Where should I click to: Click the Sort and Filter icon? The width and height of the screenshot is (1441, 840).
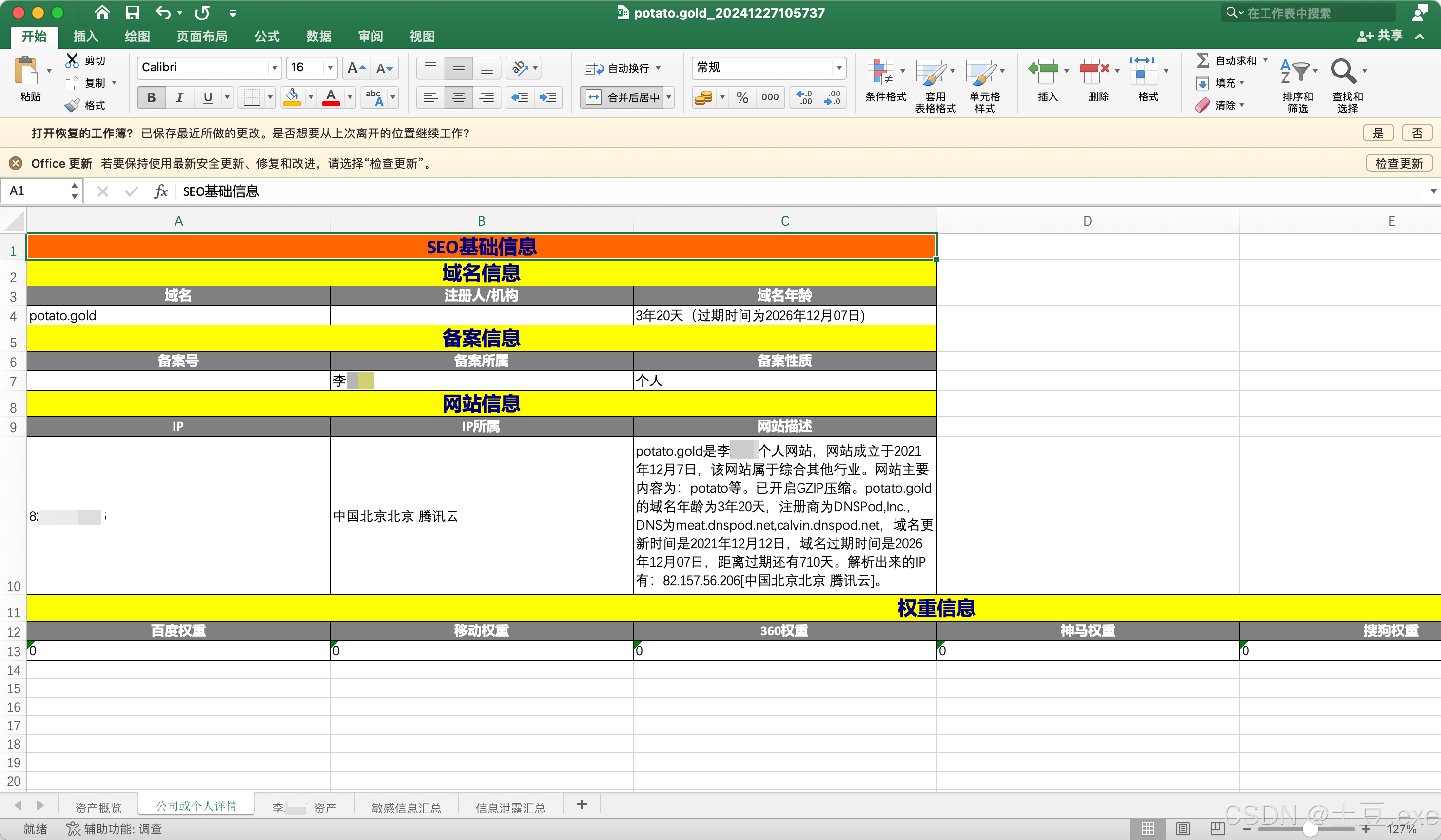pos(1295,73)
